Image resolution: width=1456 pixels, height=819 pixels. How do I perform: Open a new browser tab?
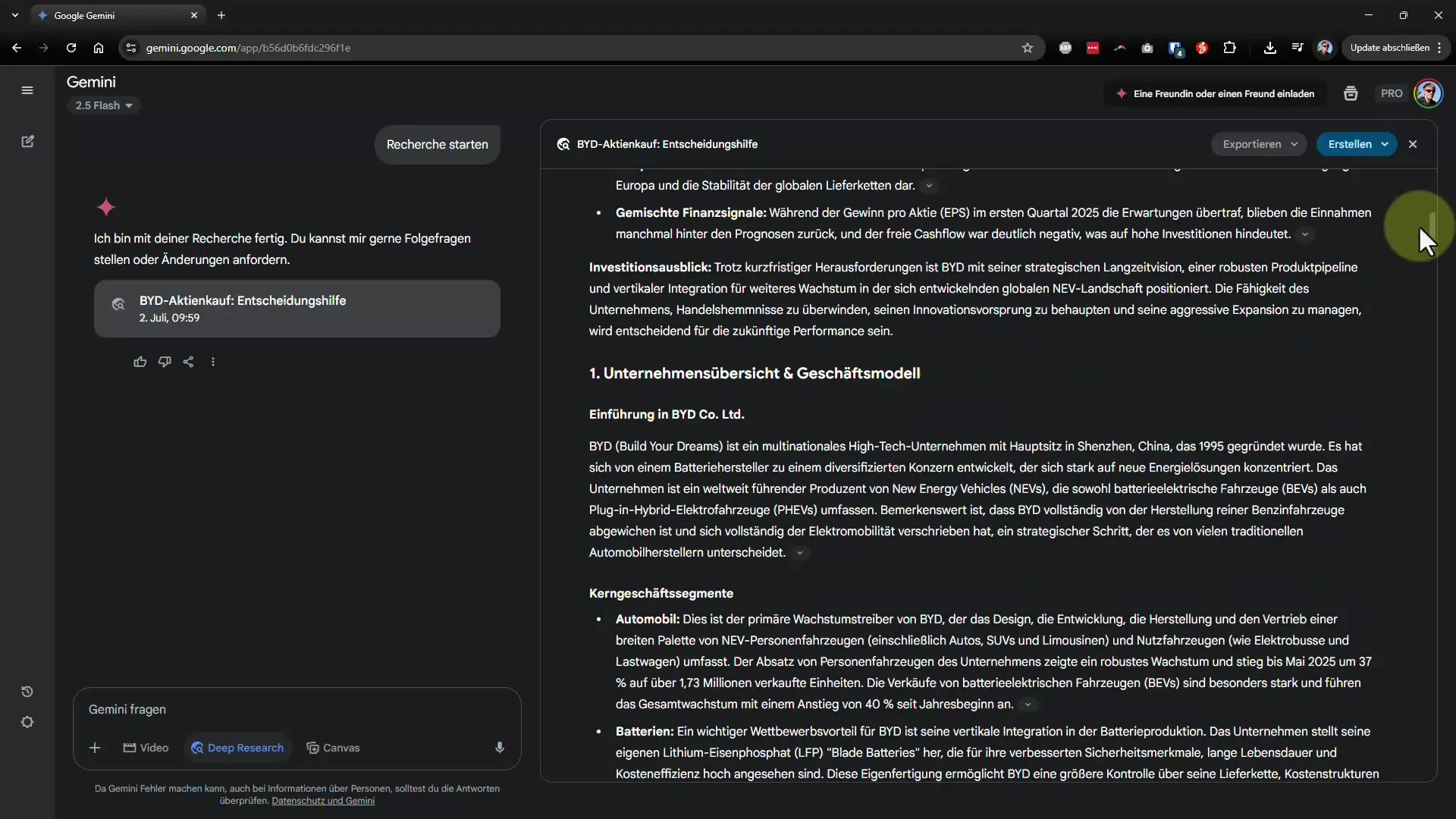pos(221,15)
